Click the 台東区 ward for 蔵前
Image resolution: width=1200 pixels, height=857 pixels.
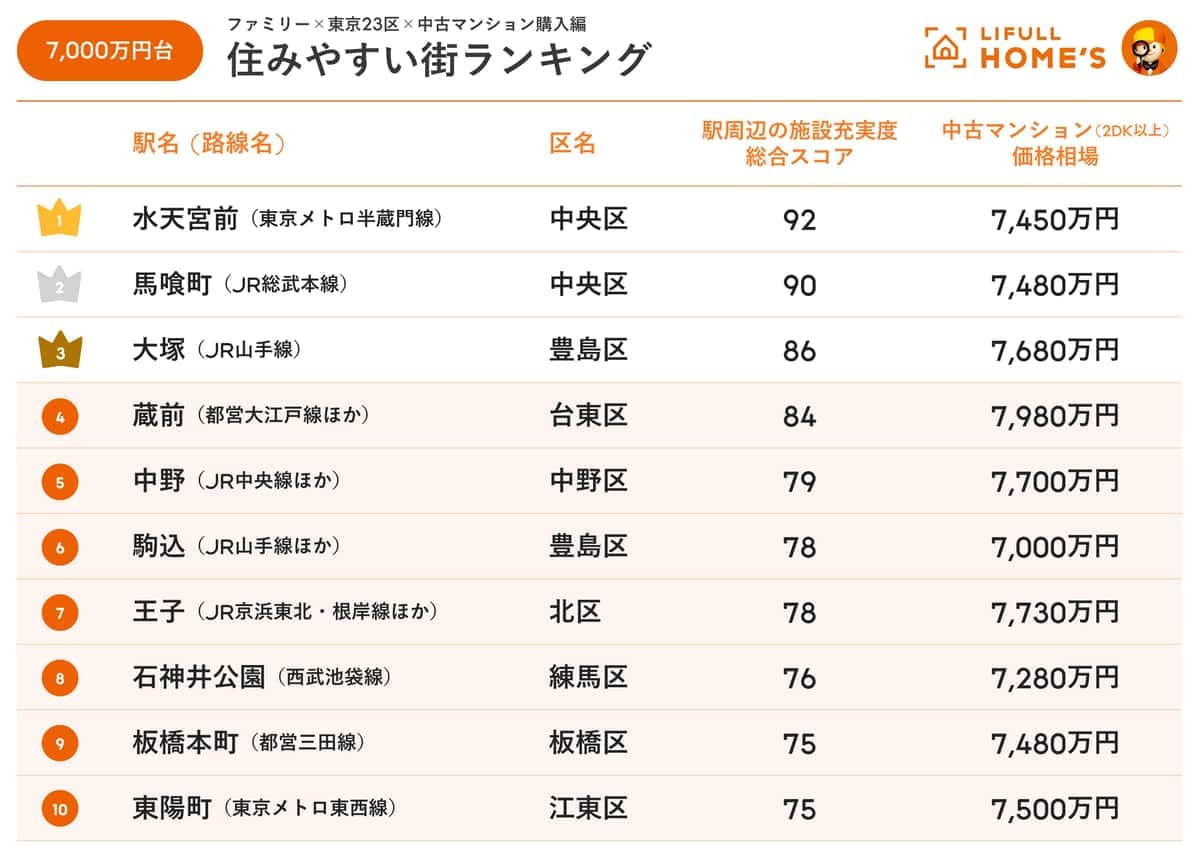coord(588,416)
